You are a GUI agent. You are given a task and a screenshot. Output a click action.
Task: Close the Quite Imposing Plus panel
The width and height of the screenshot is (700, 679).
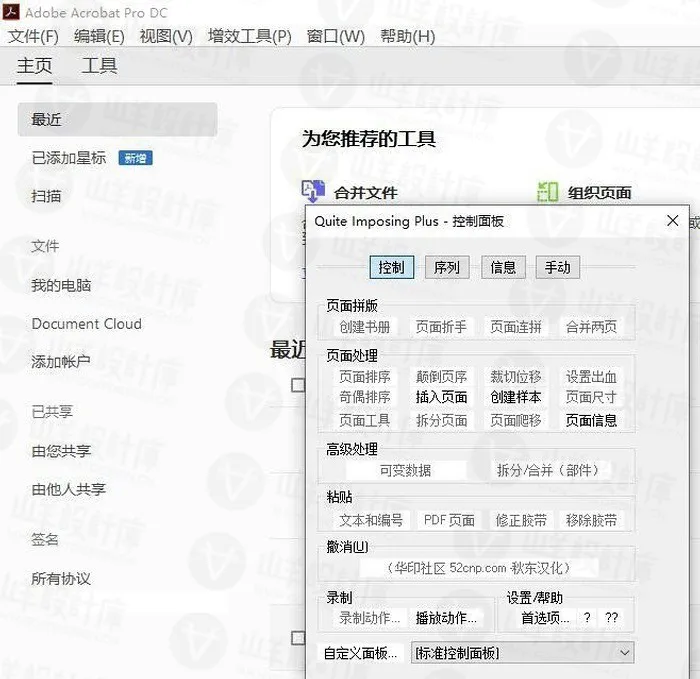(673, 221)
